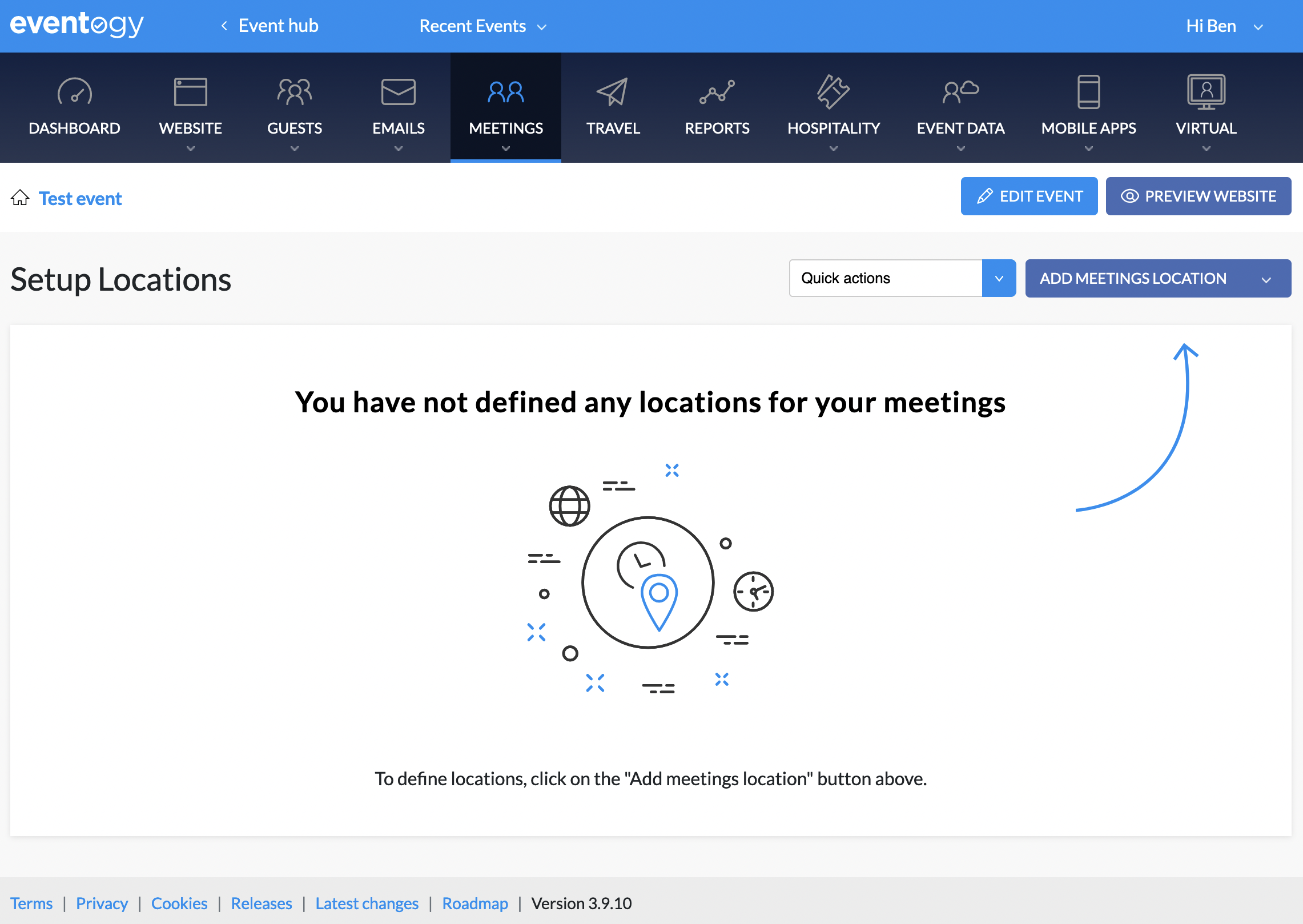This screenshot has width=1303, height=924.
Task: Click the Virtual monitor icon
Action: point(1206,93)
